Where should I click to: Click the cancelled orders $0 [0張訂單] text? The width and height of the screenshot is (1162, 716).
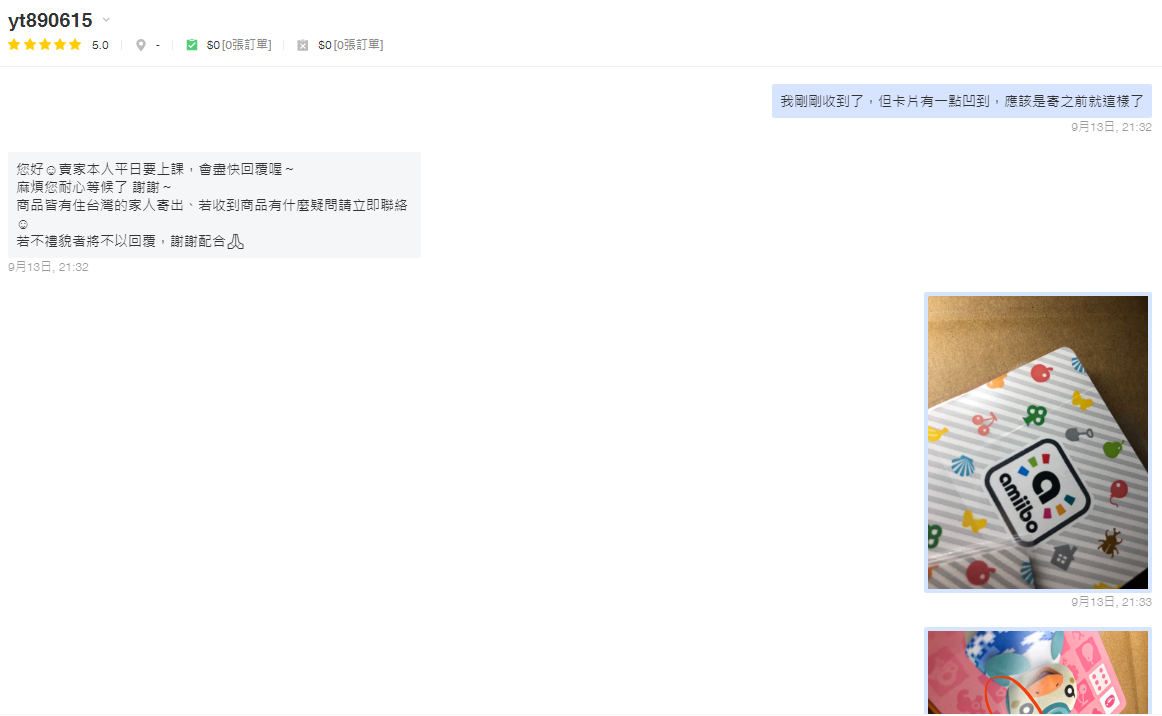[351, 45]
